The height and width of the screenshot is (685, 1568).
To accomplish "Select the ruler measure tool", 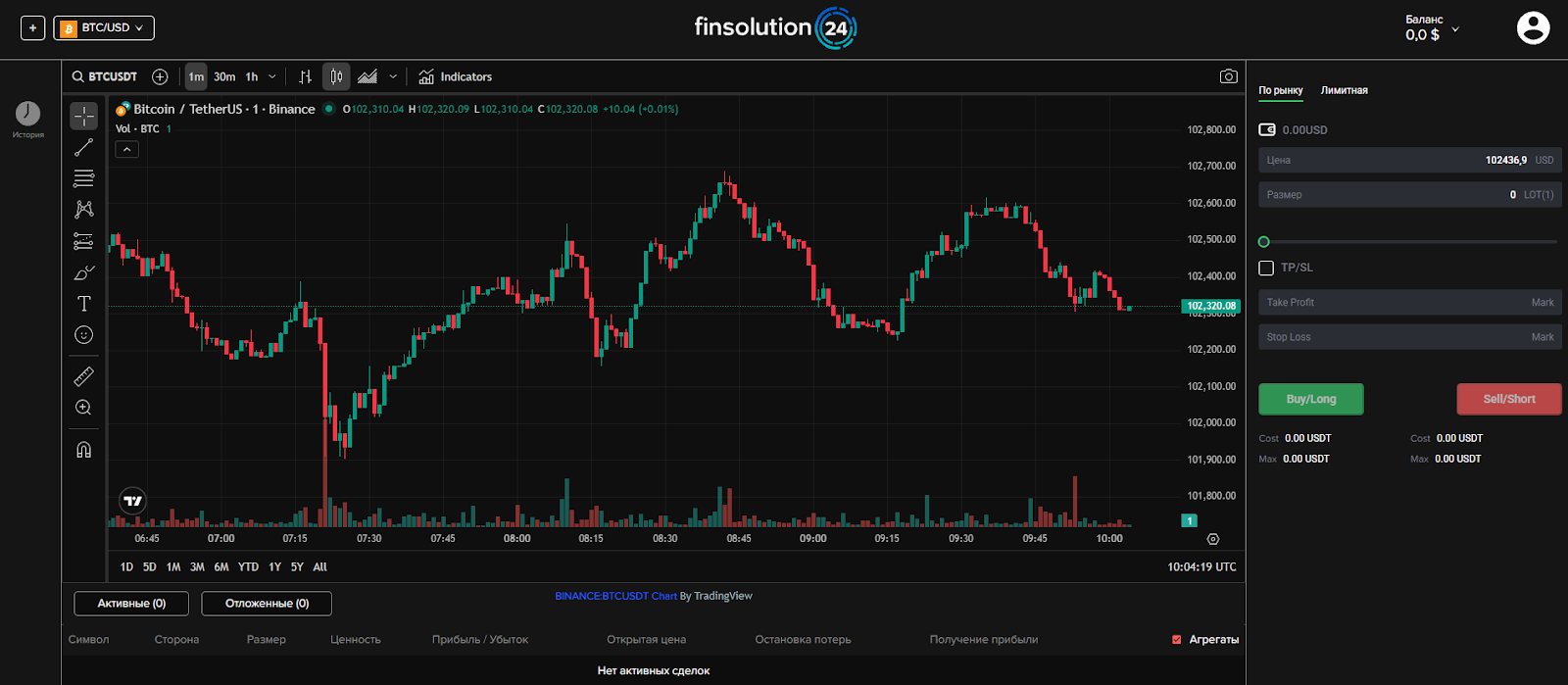I will tap(84, 376).
